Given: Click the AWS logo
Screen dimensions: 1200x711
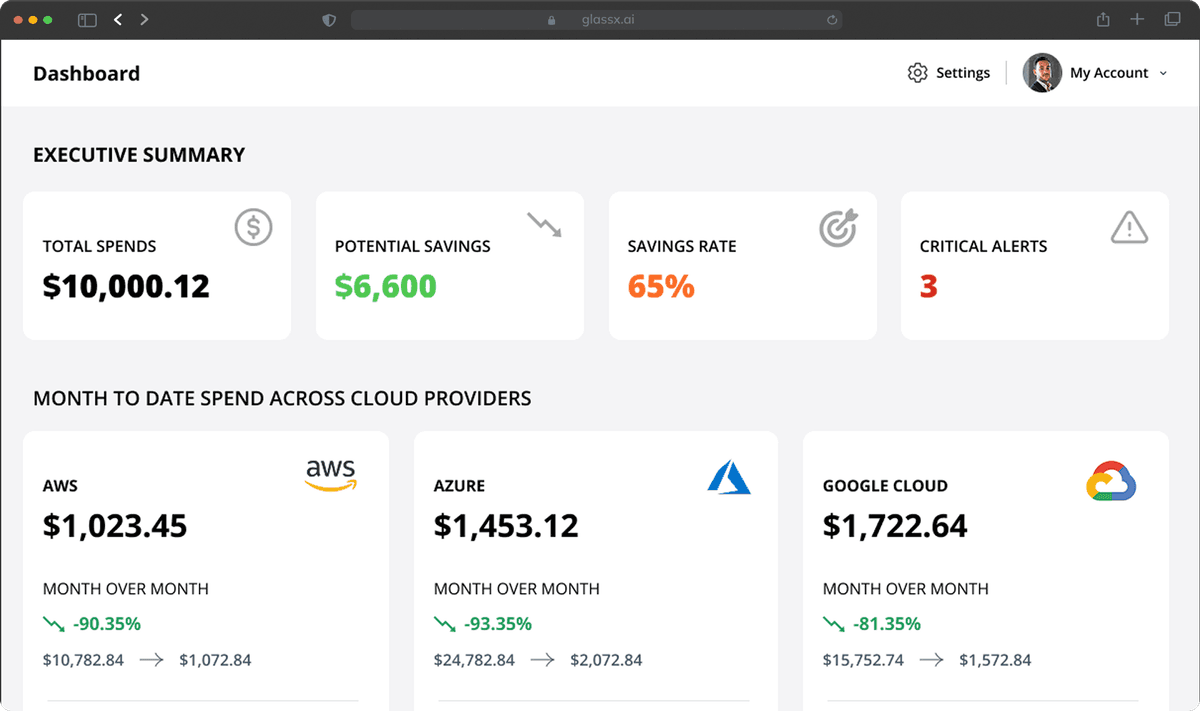Looking at the screenshot, I should 331,475.
